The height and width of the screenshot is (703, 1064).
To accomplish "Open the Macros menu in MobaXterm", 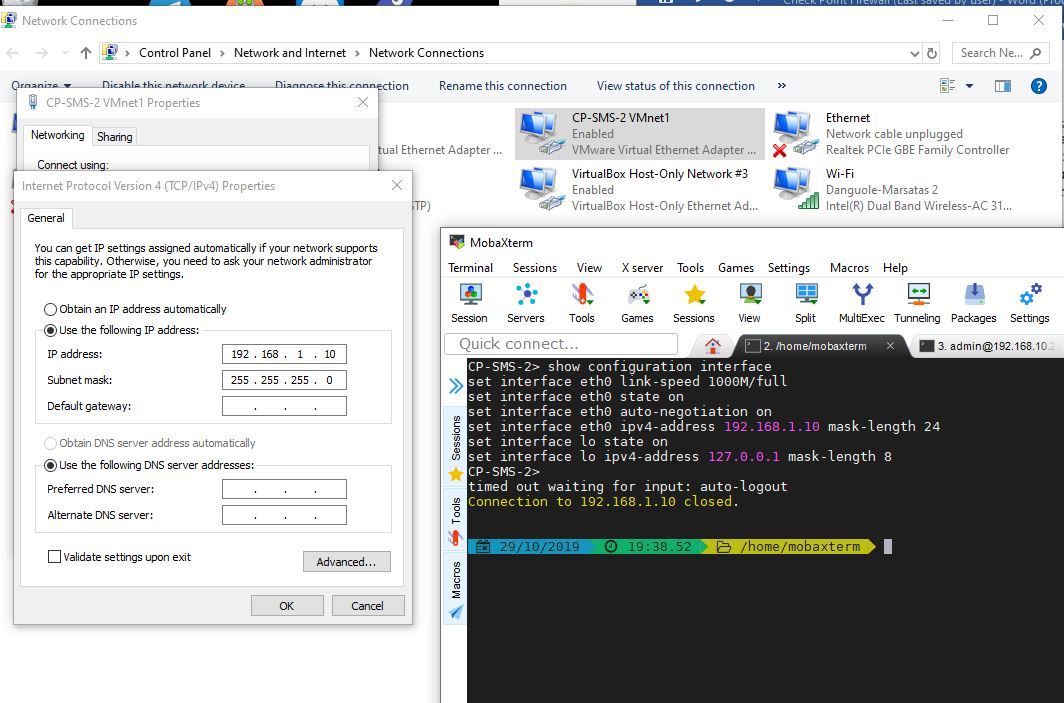I will 849,267.
